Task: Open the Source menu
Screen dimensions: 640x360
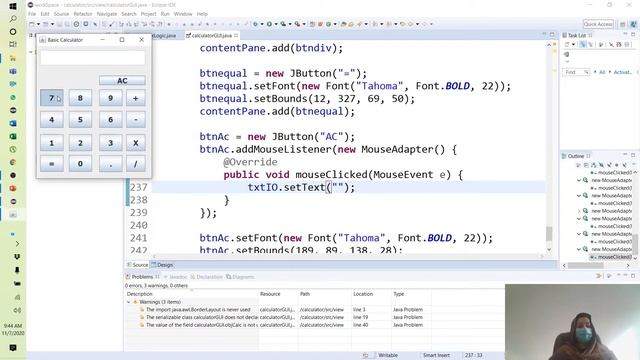Action: click(x=61, y=14)
